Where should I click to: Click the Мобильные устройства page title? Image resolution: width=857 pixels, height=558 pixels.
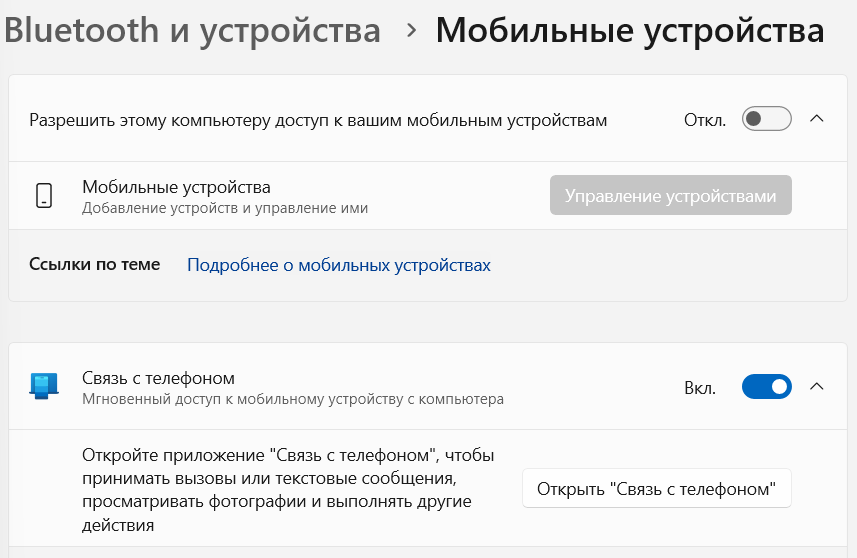point(630,31)
